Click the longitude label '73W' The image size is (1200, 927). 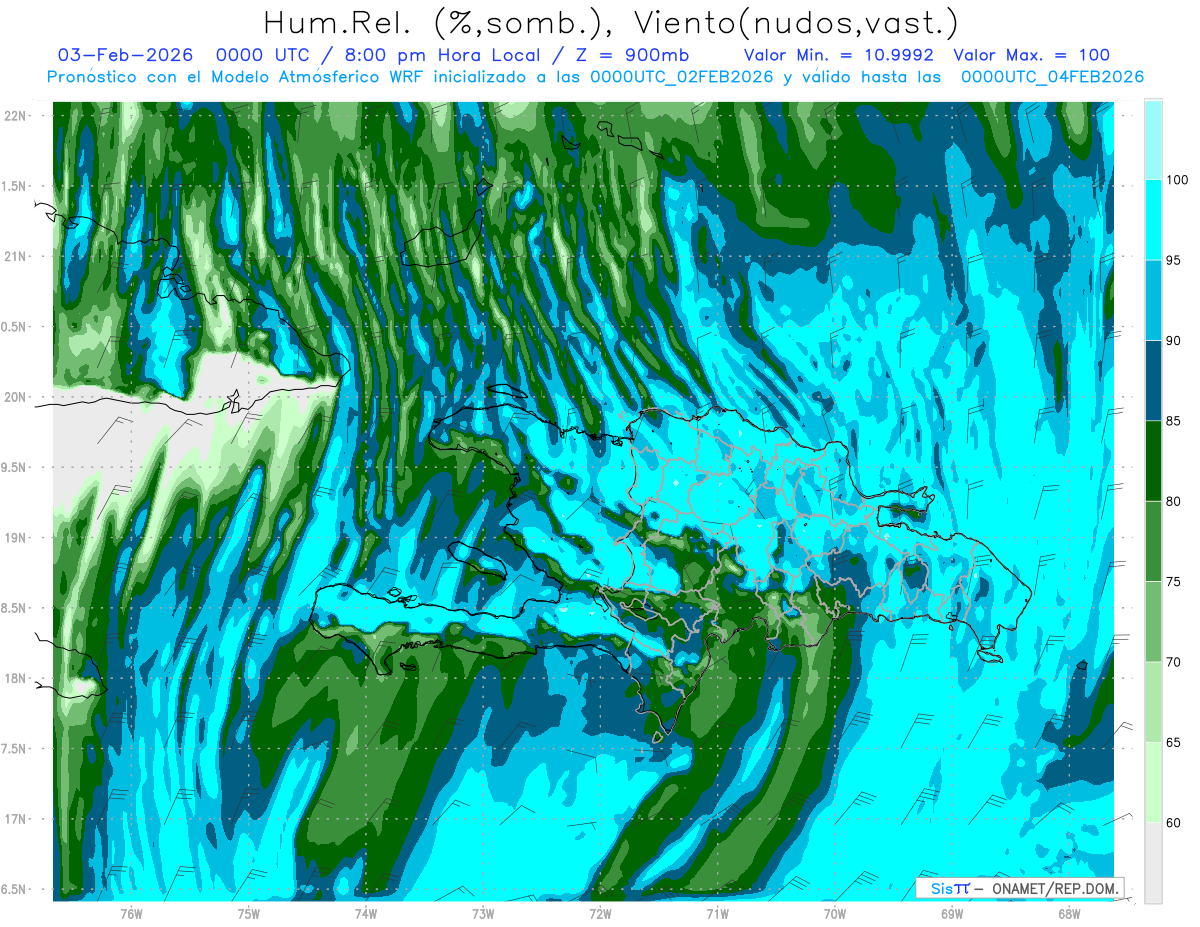coord(483,914)
